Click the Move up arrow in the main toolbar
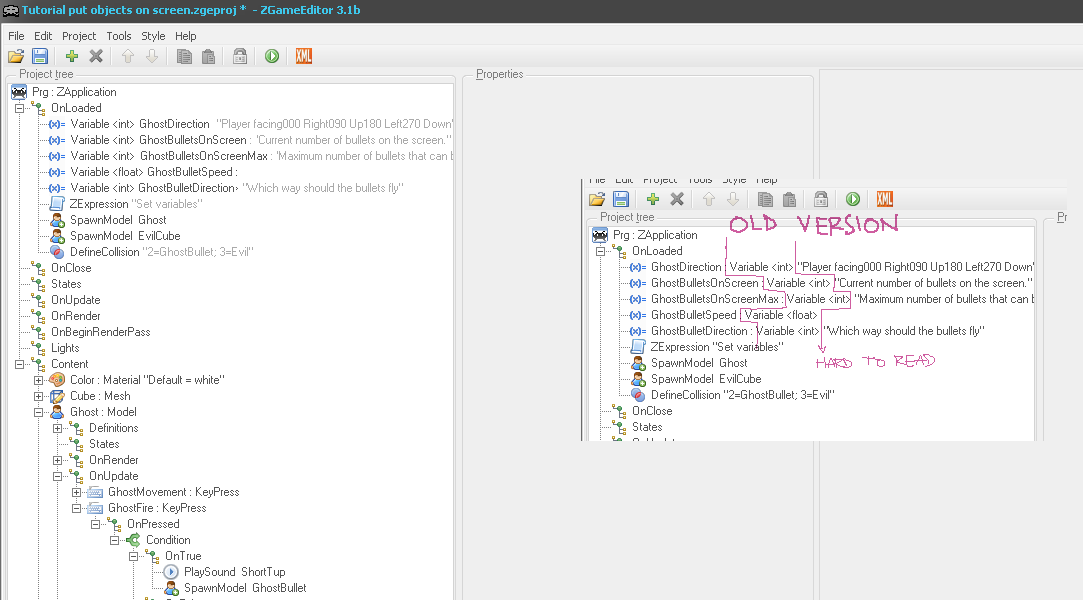 click(128, 57)
